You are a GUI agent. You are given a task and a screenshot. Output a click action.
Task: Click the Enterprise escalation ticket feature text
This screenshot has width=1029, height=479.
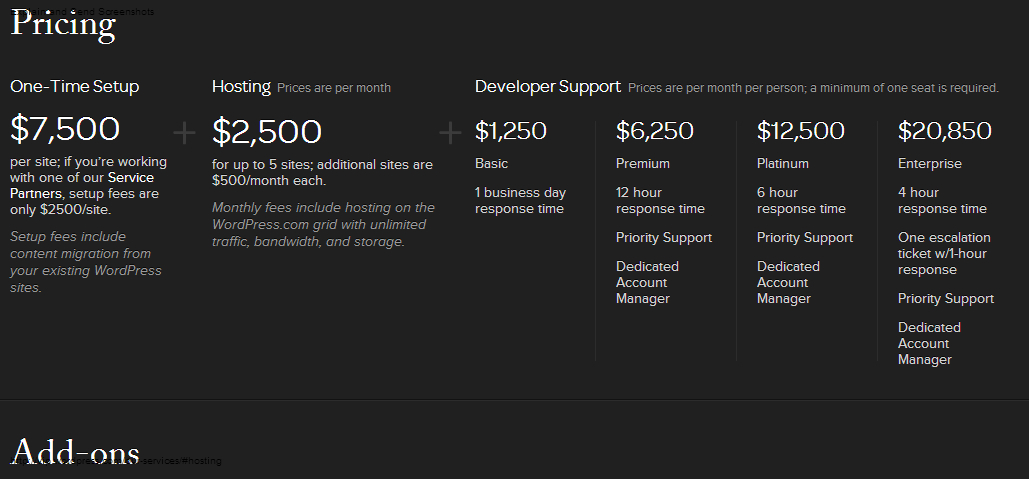(944, 253)
